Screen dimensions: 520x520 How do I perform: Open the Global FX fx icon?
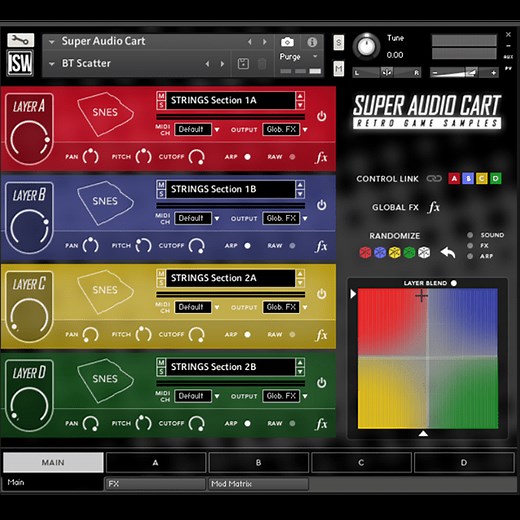(x=433, y=207)
